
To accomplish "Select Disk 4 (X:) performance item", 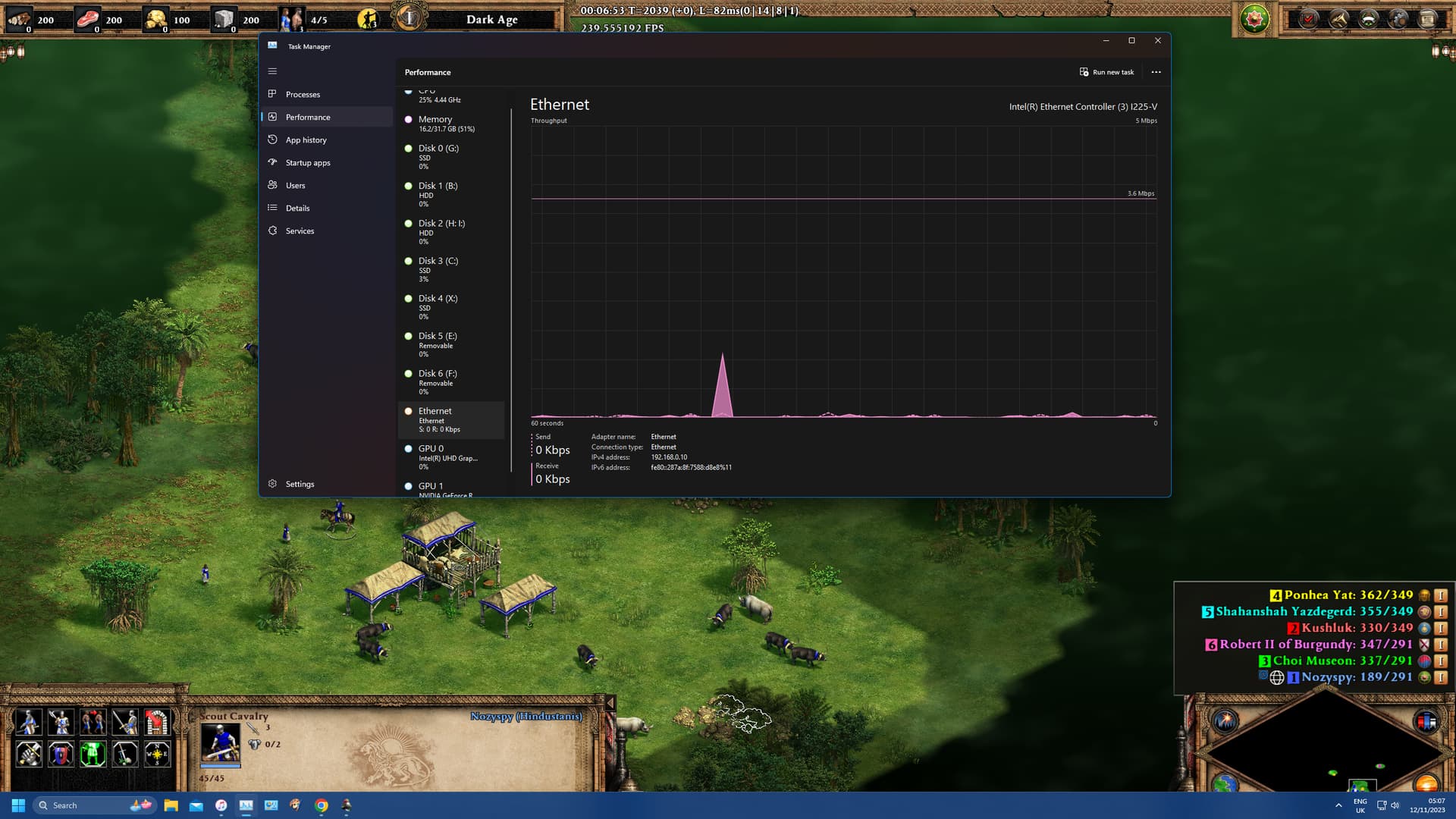I will (x=451, y=307).
